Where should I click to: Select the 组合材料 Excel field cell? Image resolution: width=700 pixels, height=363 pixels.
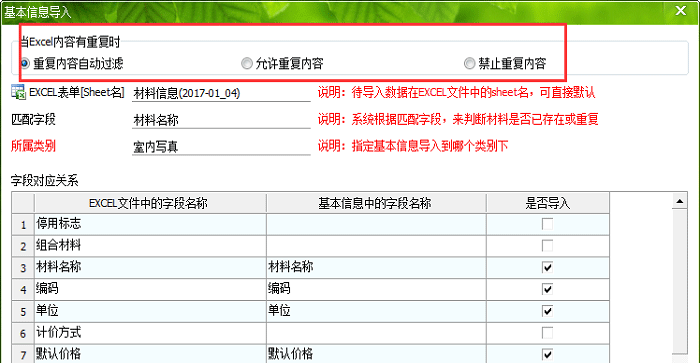(x=150, y=246)
